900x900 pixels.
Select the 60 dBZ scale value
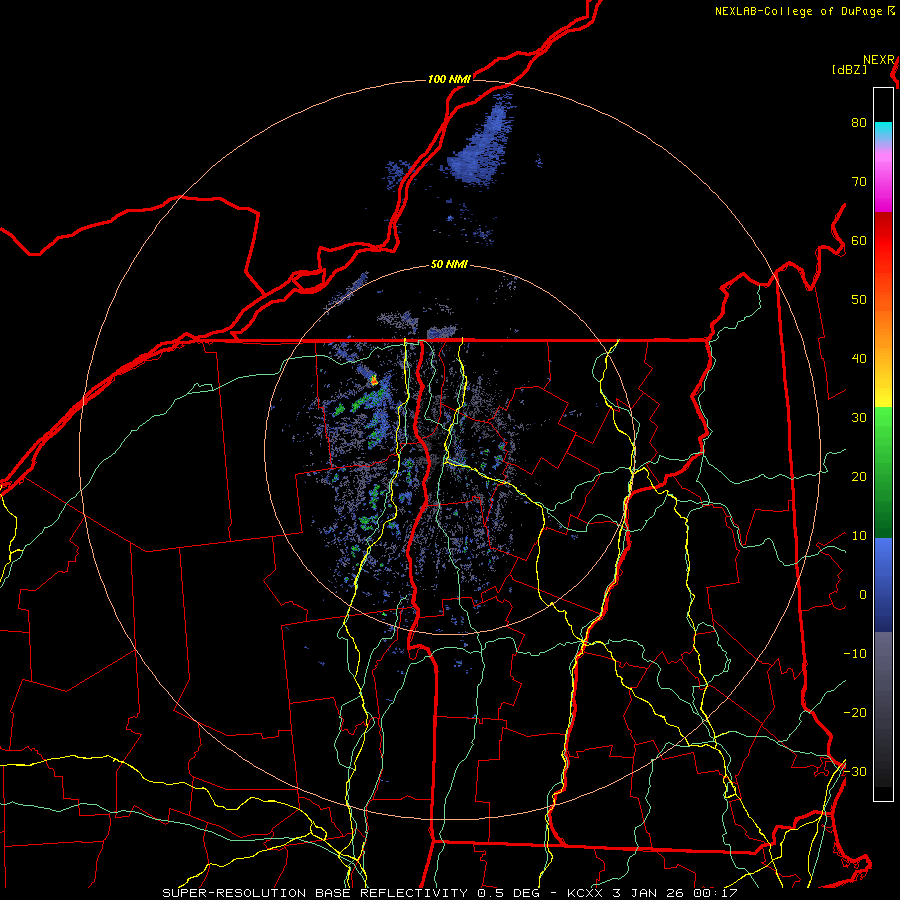[859, 240]
